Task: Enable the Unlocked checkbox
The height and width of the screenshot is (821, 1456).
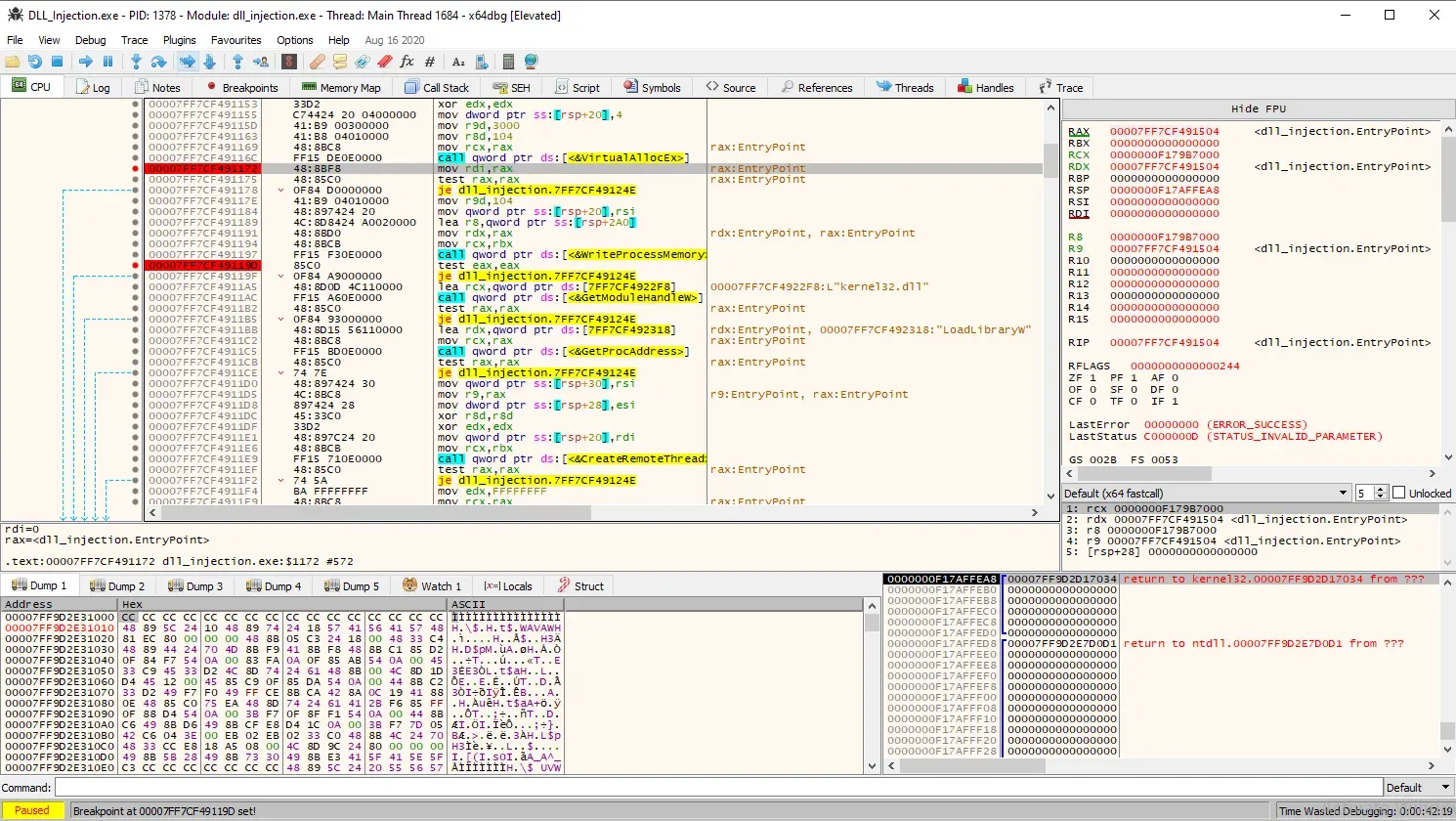Action: (x=1398, y=494)
